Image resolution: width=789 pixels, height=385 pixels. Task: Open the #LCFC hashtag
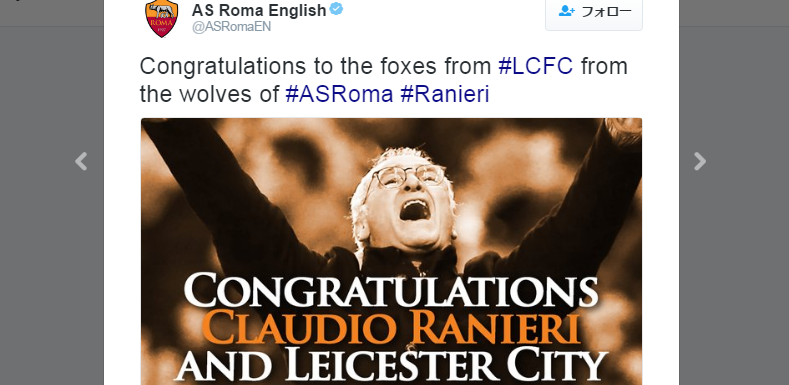[x=535, y=66]
